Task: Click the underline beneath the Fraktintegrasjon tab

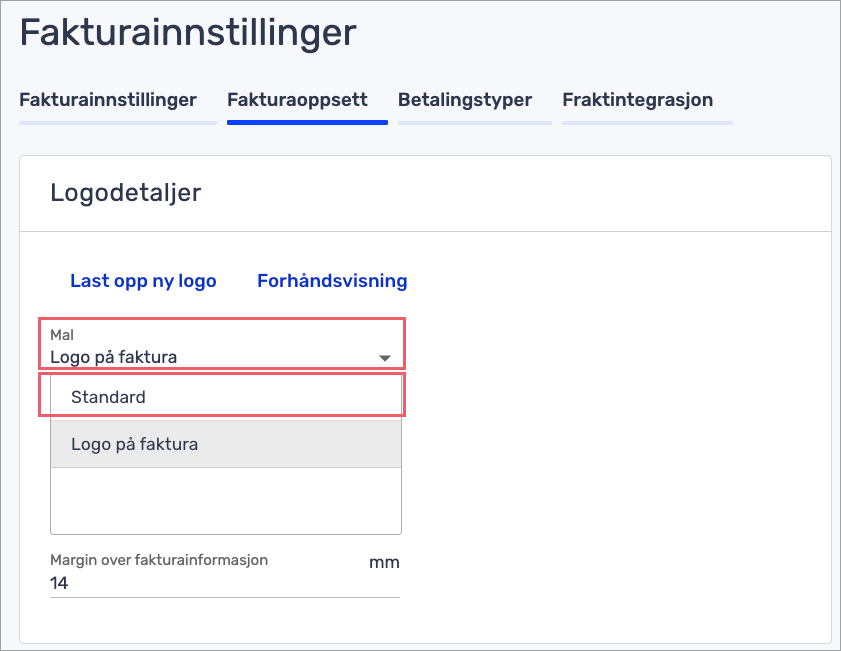Action: [647, 123]
